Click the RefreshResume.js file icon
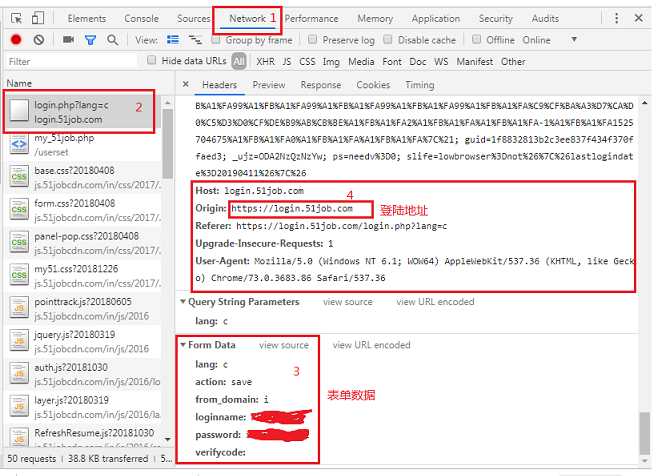659x476 pixels. pyautogui.click(x=19, y=437)
